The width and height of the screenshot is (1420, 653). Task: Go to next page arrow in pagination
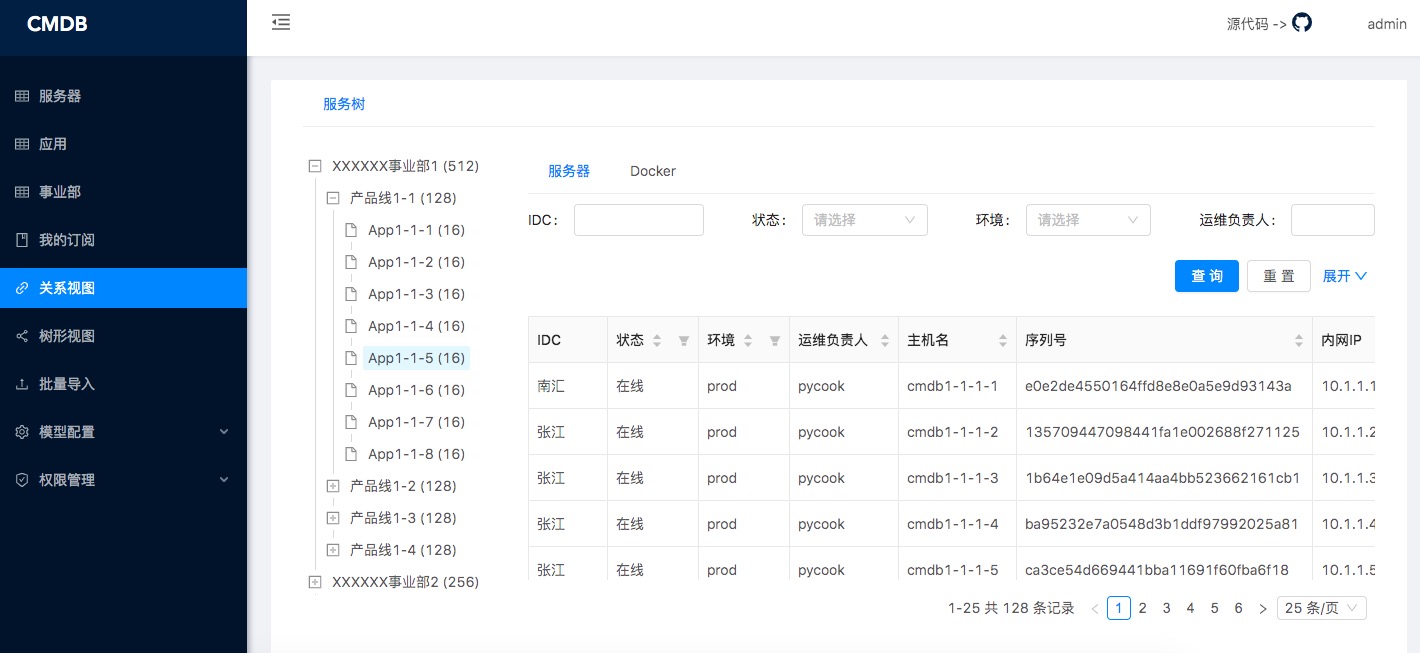pyautogui.click(x=1263, y=608)
